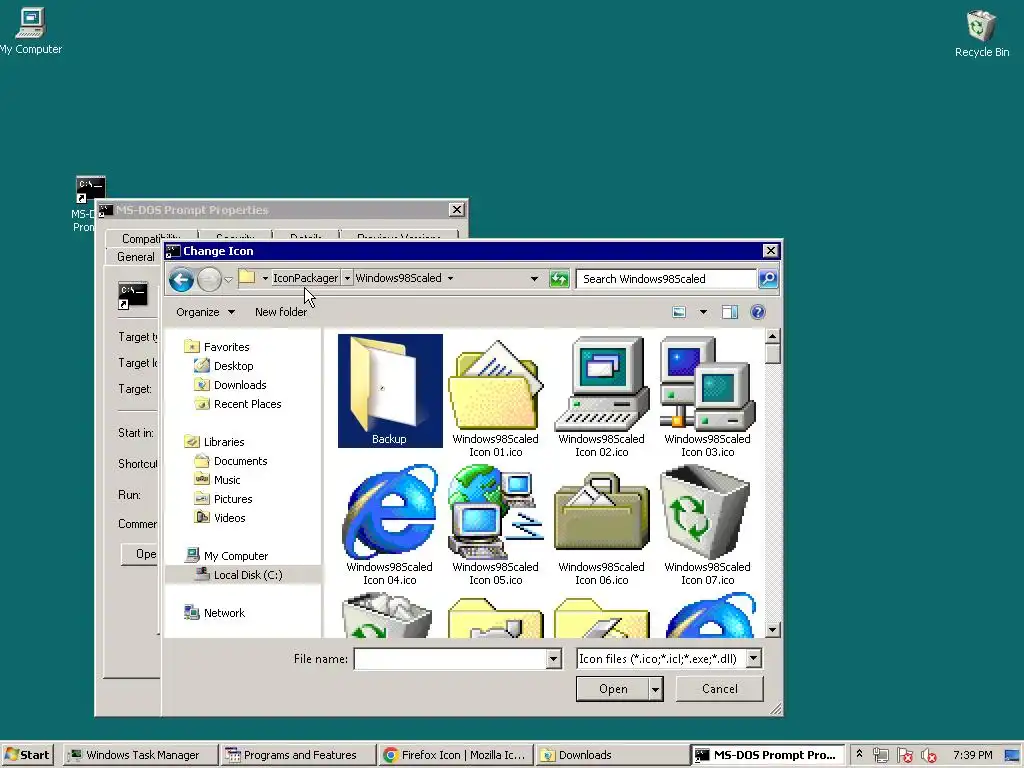Click the File name input box

point(451,659)
